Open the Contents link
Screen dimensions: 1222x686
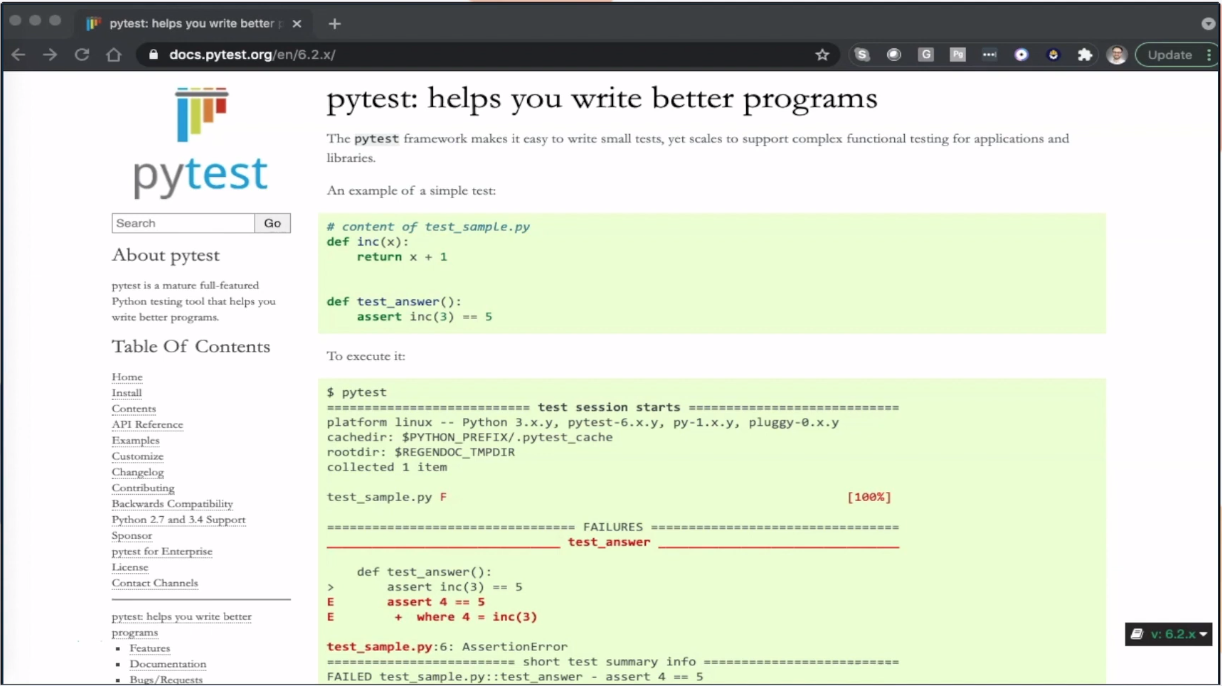[x=134, y=409]
